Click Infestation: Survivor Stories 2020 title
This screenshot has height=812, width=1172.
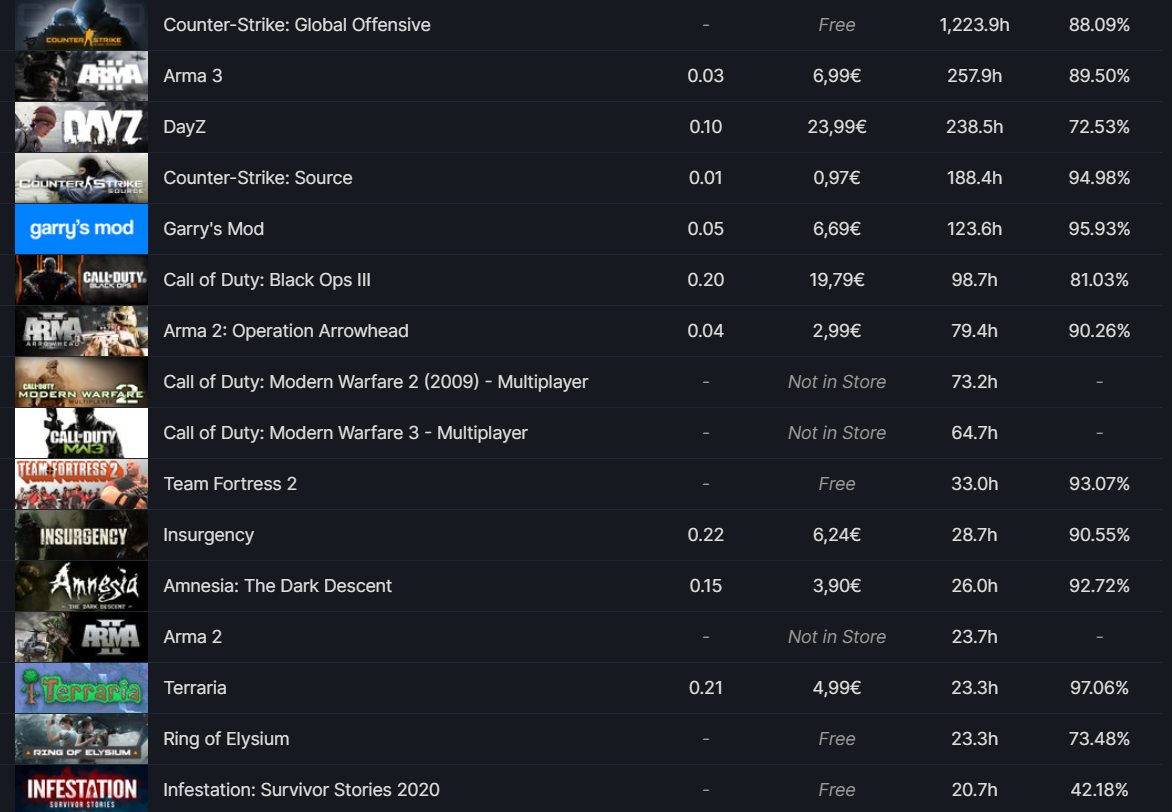302,790
